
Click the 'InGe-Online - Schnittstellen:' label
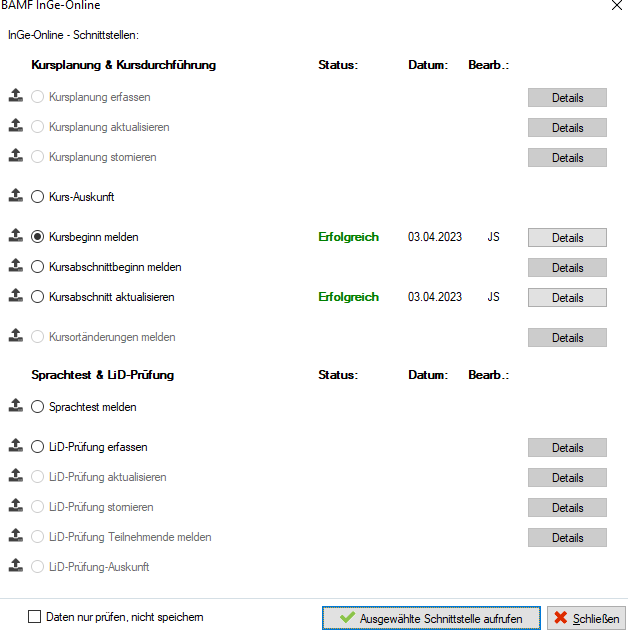(73, 35)
